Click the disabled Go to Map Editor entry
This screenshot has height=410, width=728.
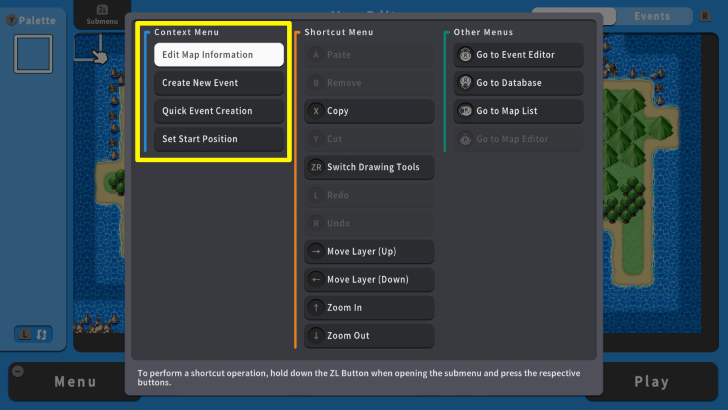(518, 139)
